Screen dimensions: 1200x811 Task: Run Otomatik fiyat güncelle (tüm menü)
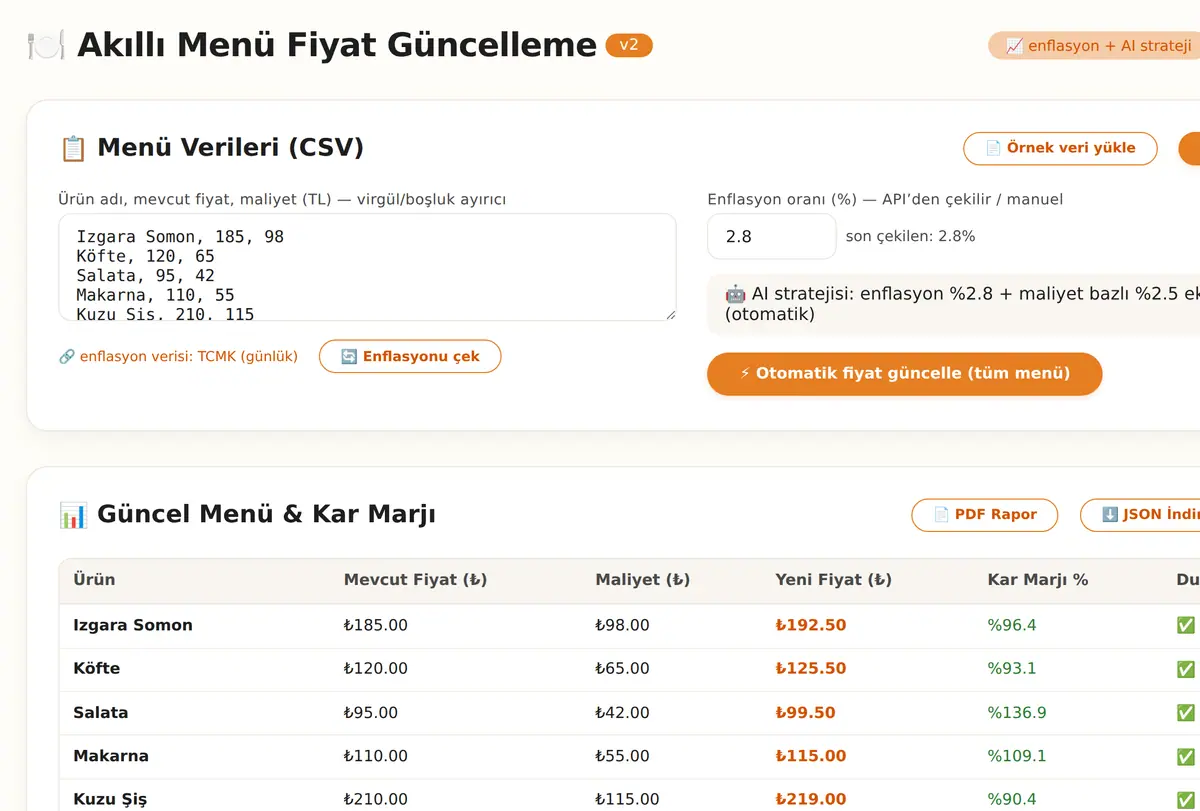(905, 374)
